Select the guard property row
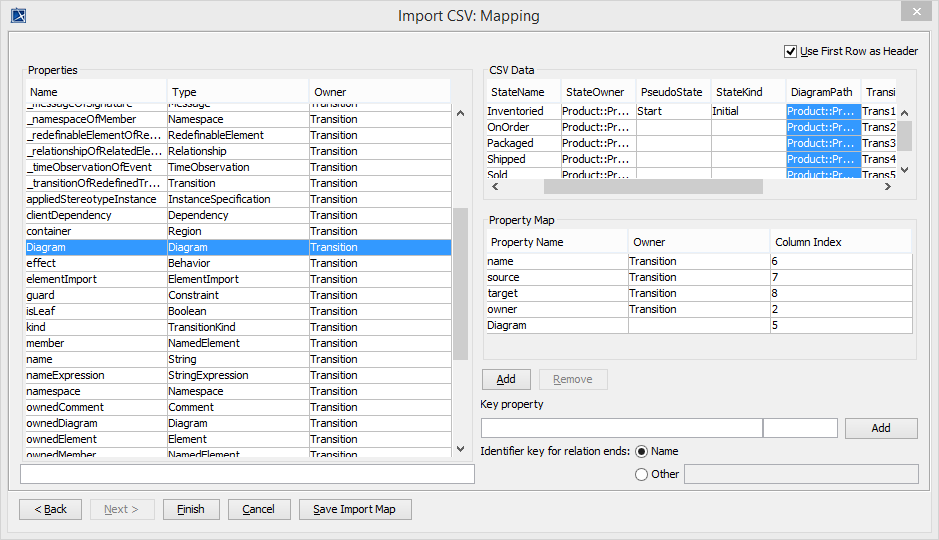The width and height of the screenshot is (939, 540). point(95,295)
